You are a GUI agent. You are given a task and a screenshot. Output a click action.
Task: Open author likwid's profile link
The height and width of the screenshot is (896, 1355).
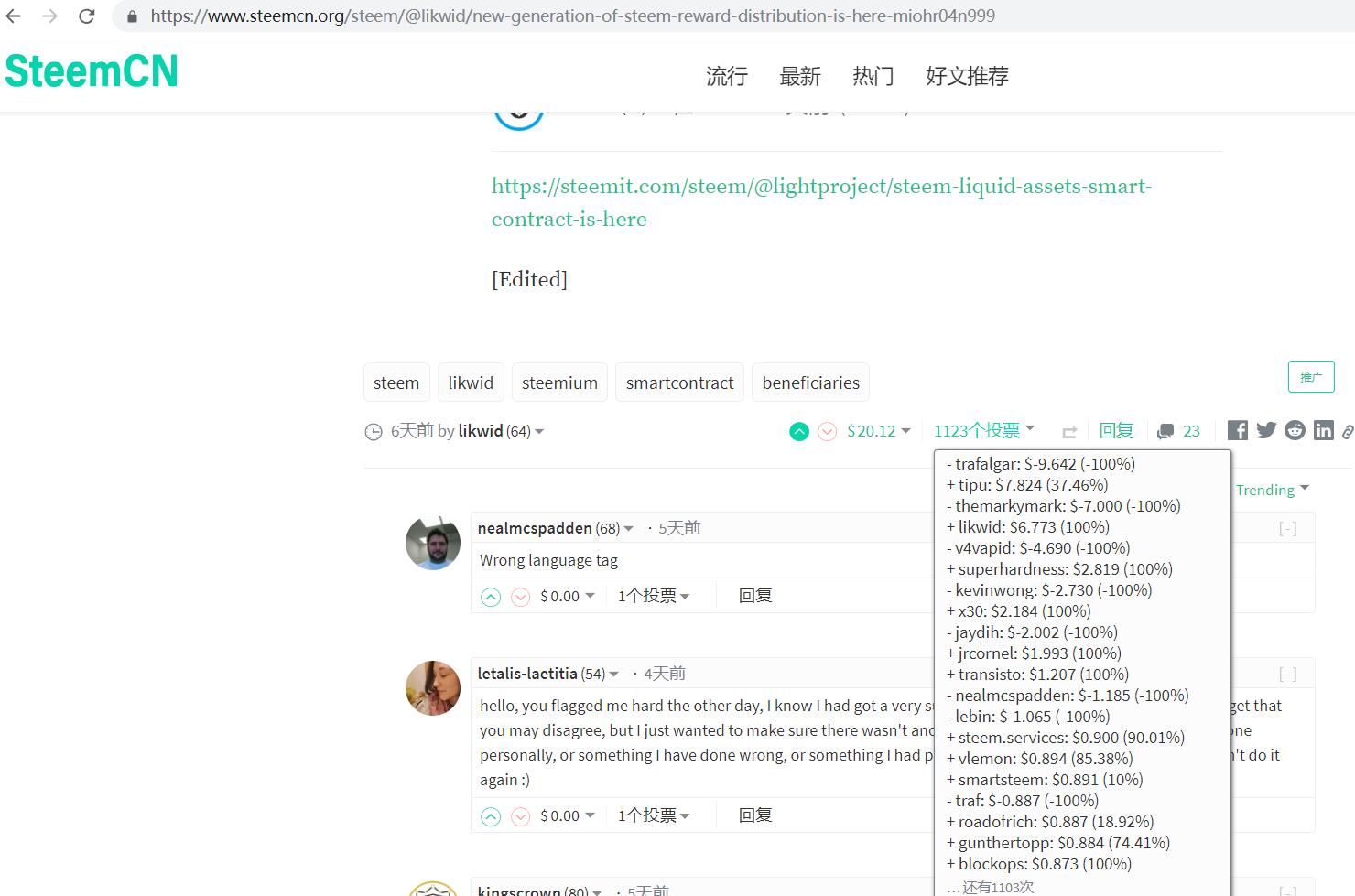[481, 431]
